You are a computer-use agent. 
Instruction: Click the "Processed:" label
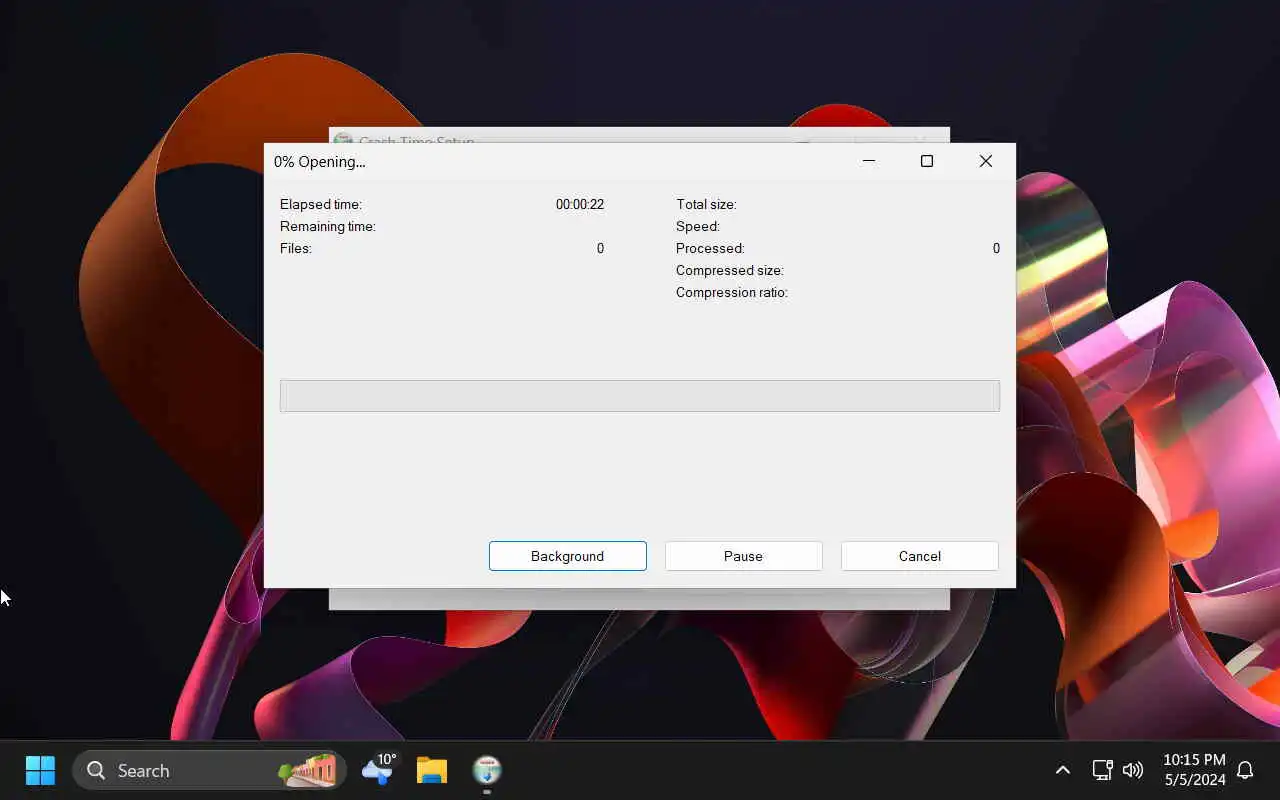710,248
